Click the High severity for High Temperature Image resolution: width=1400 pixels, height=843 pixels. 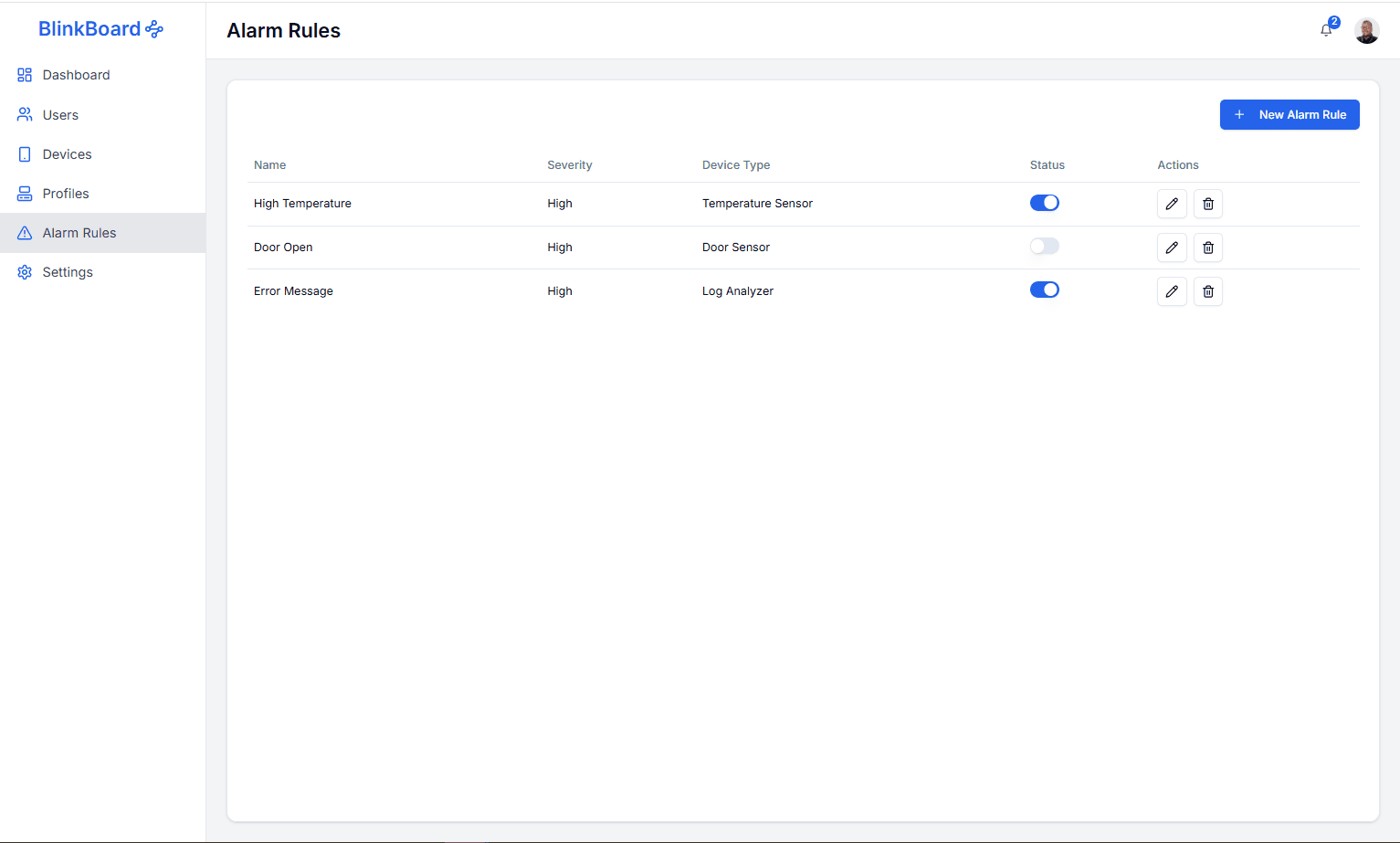tap(560, 204)
